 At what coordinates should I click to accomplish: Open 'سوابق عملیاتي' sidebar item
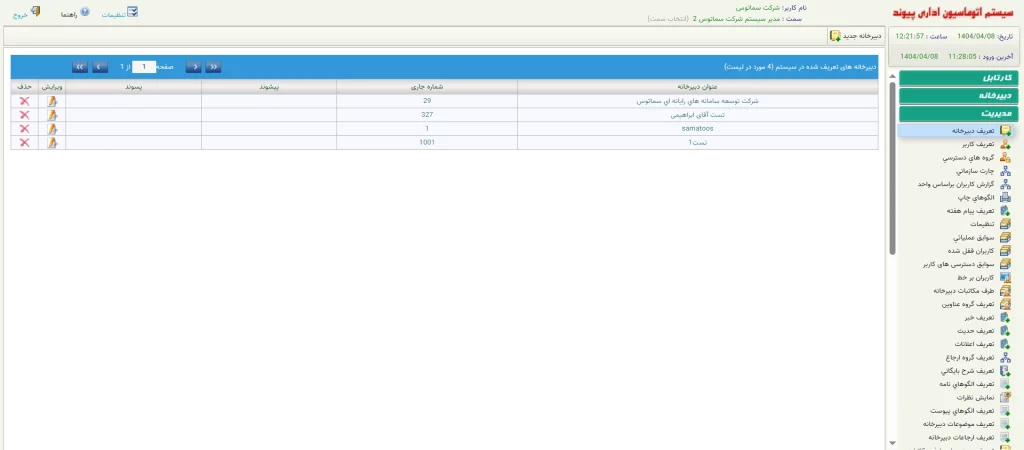click(982, 238)
